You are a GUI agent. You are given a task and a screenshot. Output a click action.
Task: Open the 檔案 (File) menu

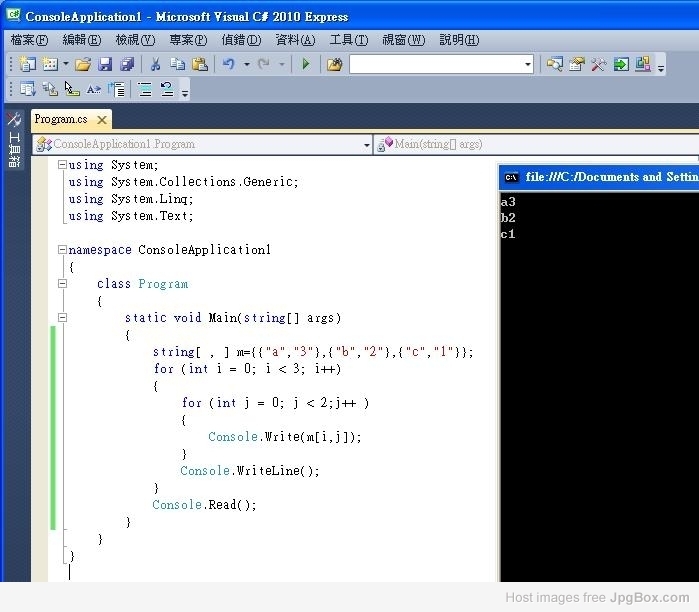coord(29,40)
